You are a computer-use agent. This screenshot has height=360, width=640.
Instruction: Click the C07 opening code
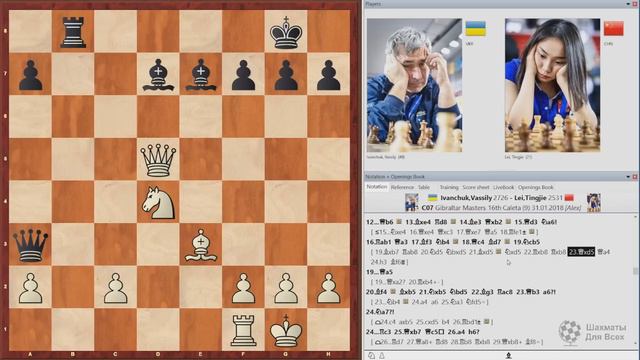427,208
